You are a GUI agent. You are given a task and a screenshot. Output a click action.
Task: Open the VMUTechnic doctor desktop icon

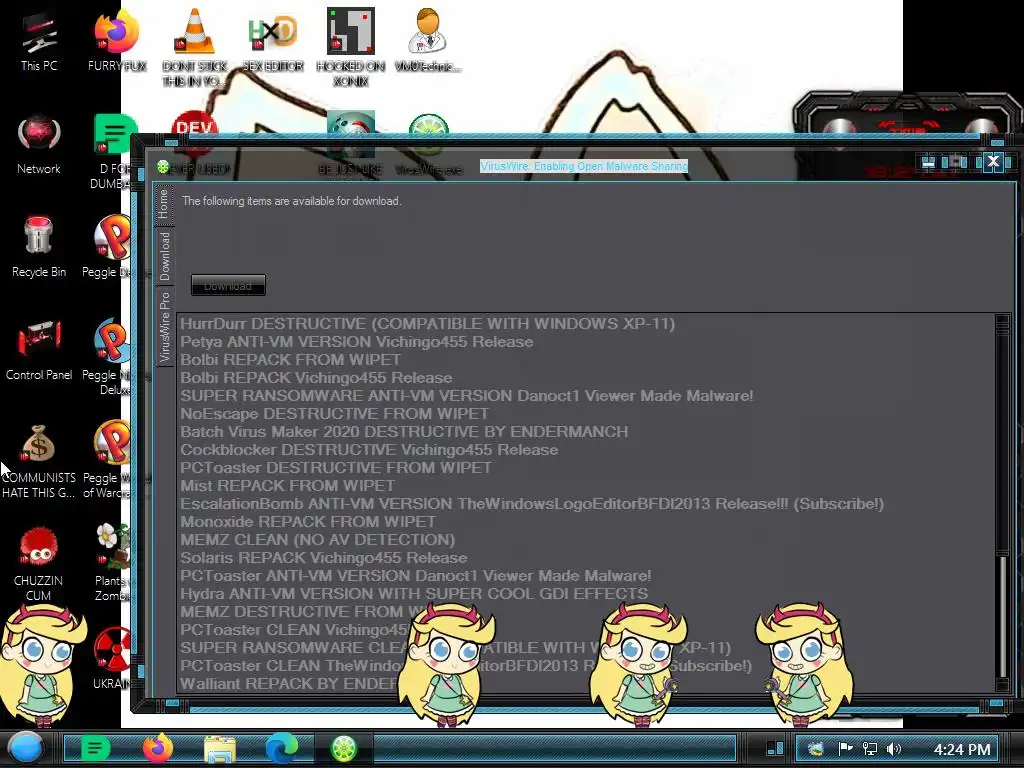tap(428, 40)
